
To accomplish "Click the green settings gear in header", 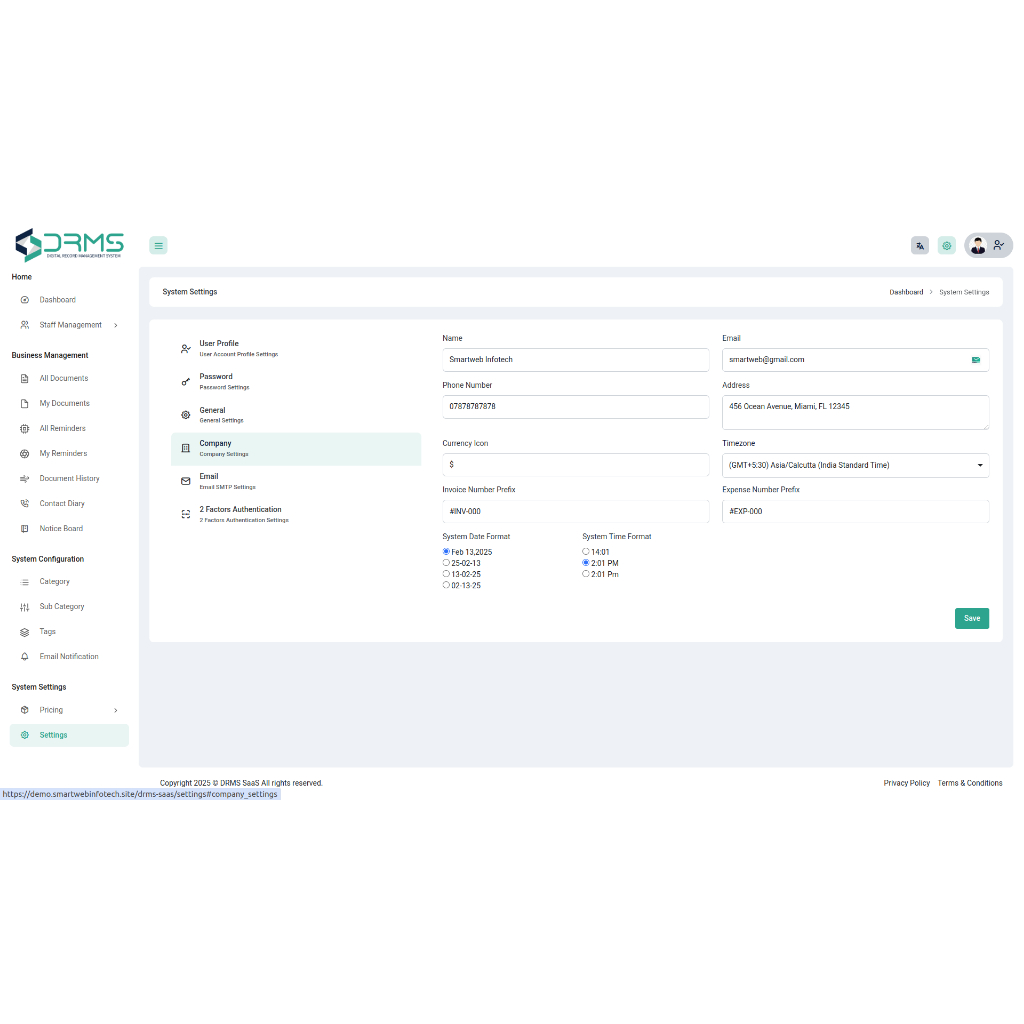I will pyautogui.click(x=946, y=246).
